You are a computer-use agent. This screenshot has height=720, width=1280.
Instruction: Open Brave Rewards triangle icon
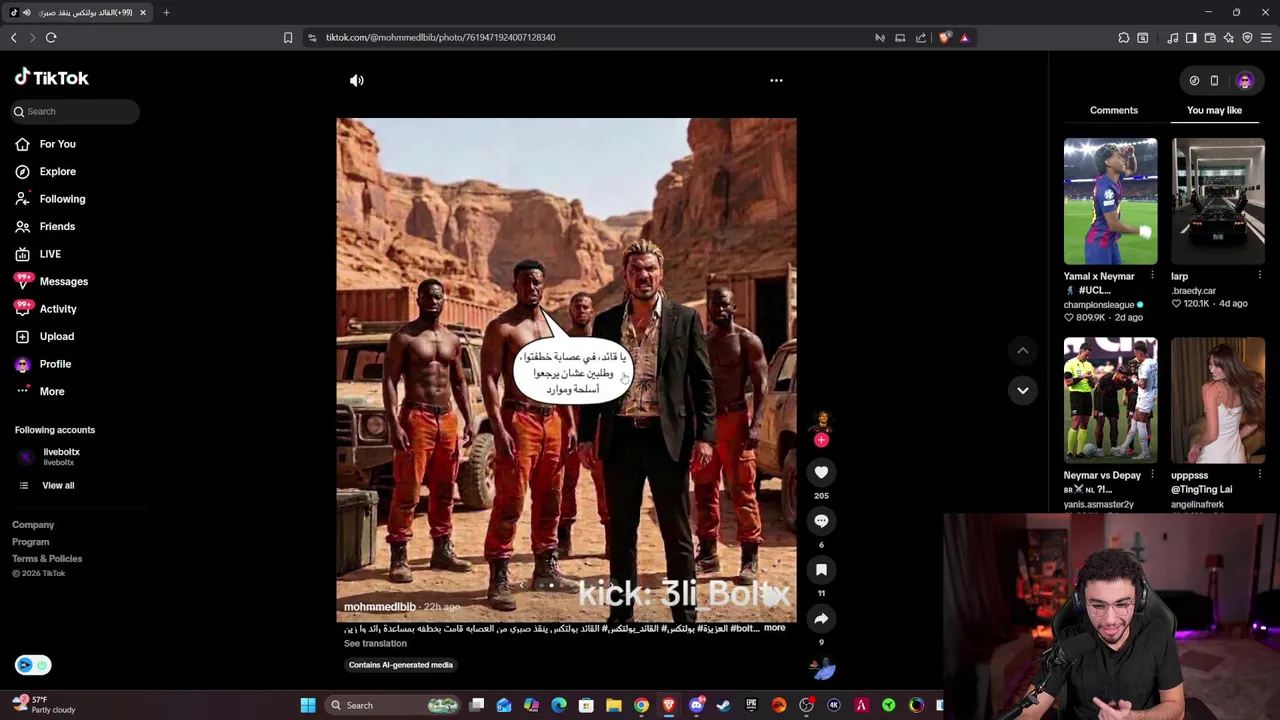(x=965, y=37)
